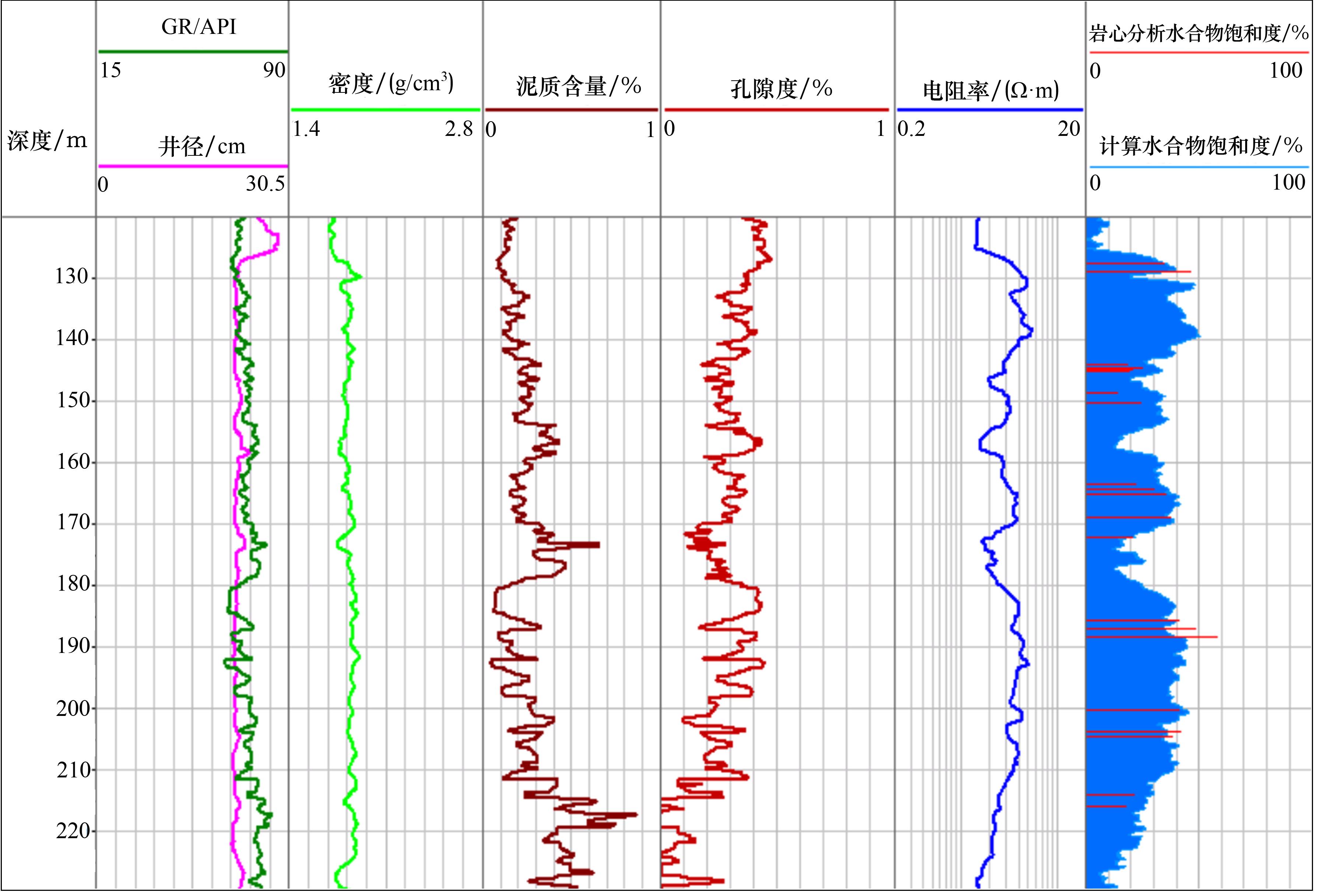This screenshot has width=1320, height=896.
Task: Click the light blue calculated saturation legend line
Action: click(1199, 167)
